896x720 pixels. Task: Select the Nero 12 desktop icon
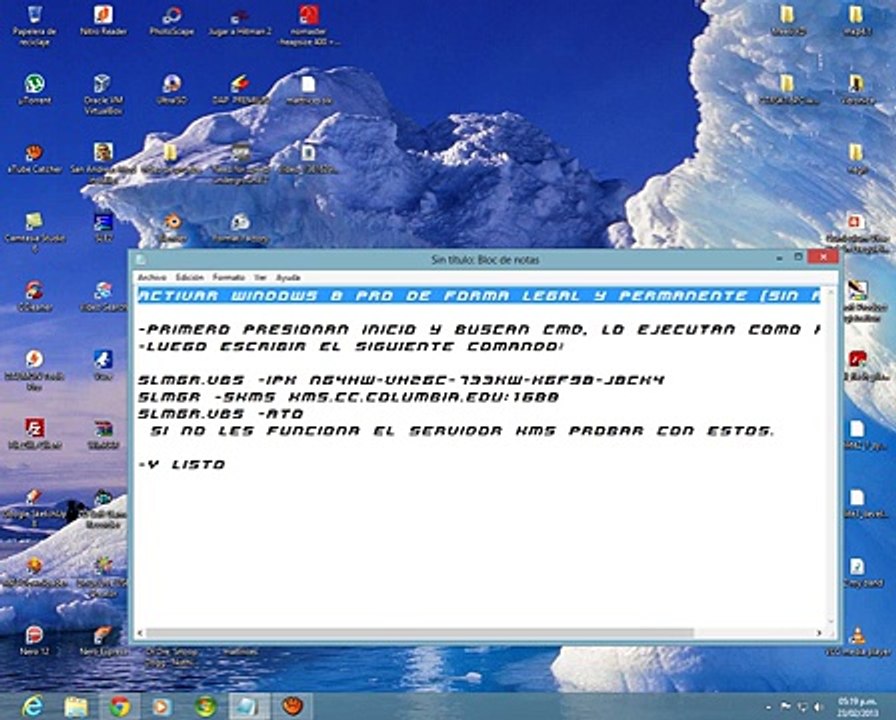(34, 640)
